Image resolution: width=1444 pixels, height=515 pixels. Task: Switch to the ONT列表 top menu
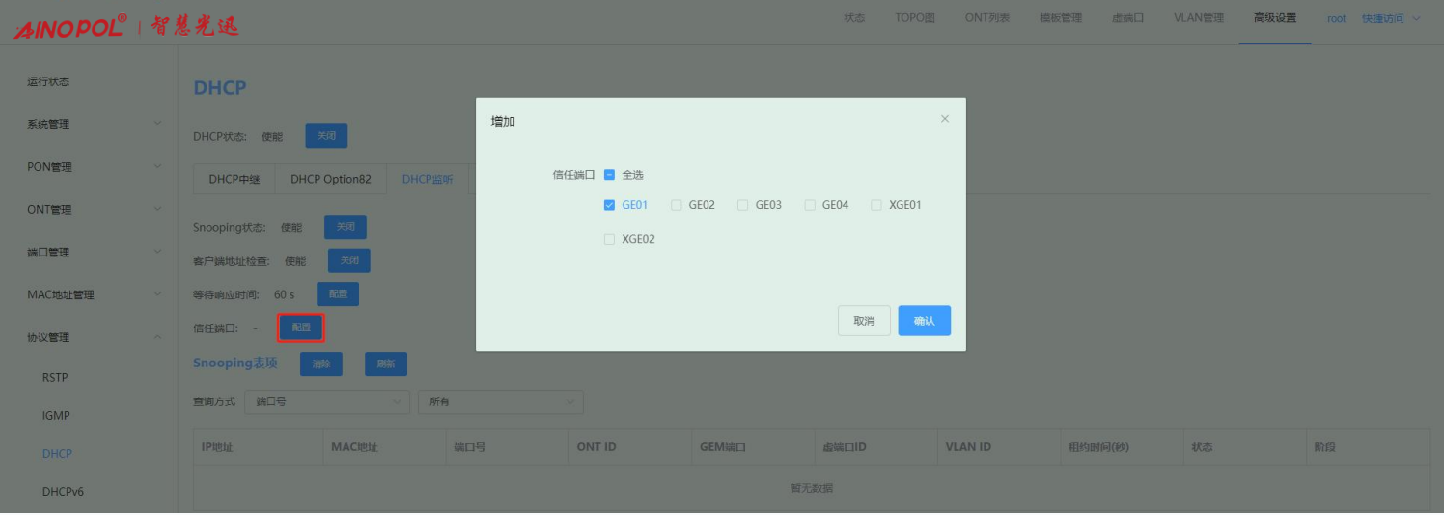(x=987, y=18)
